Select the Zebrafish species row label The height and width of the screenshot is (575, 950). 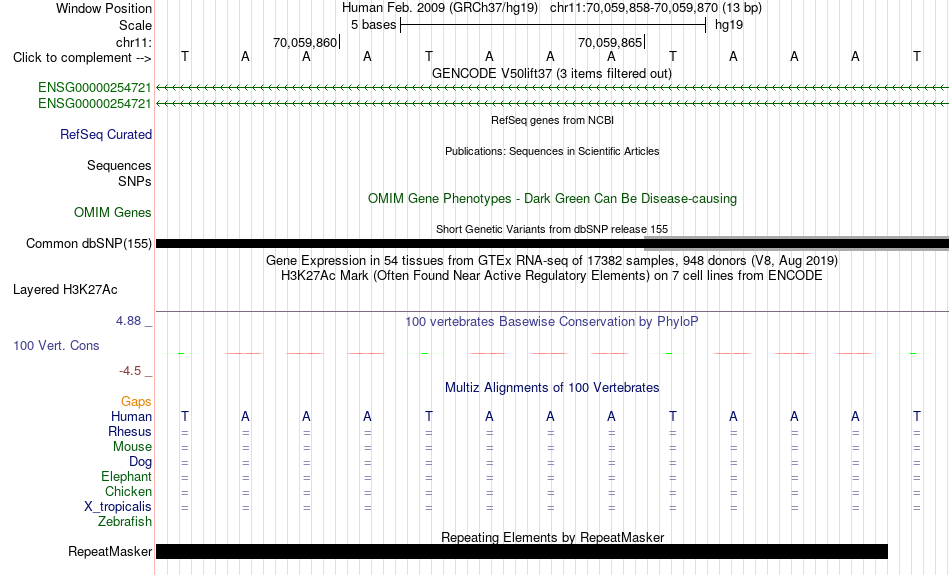pyautogui.click(x=125, y=522)
